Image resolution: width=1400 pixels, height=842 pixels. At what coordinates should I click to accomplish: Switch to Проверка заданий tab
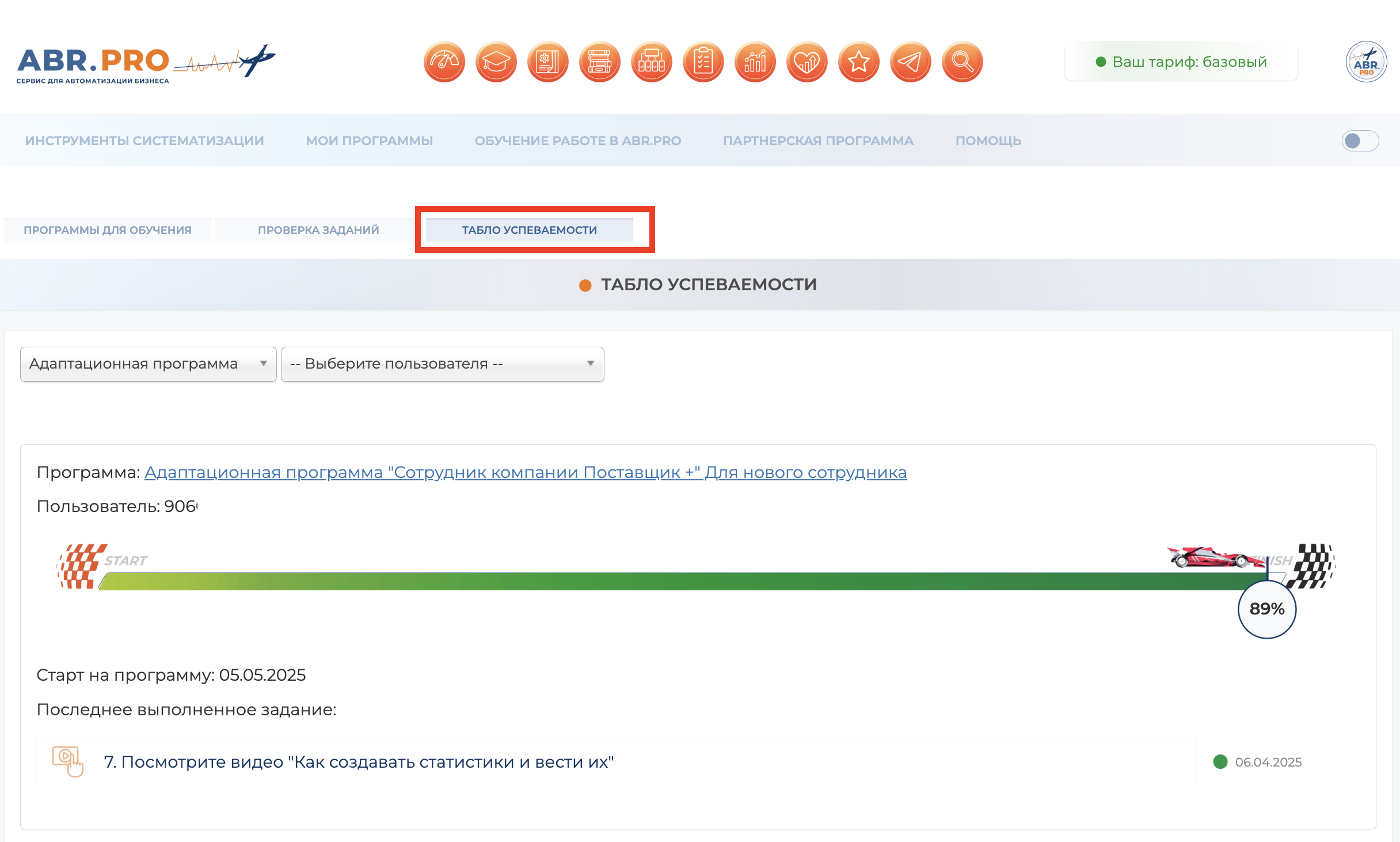pos(318,230)
